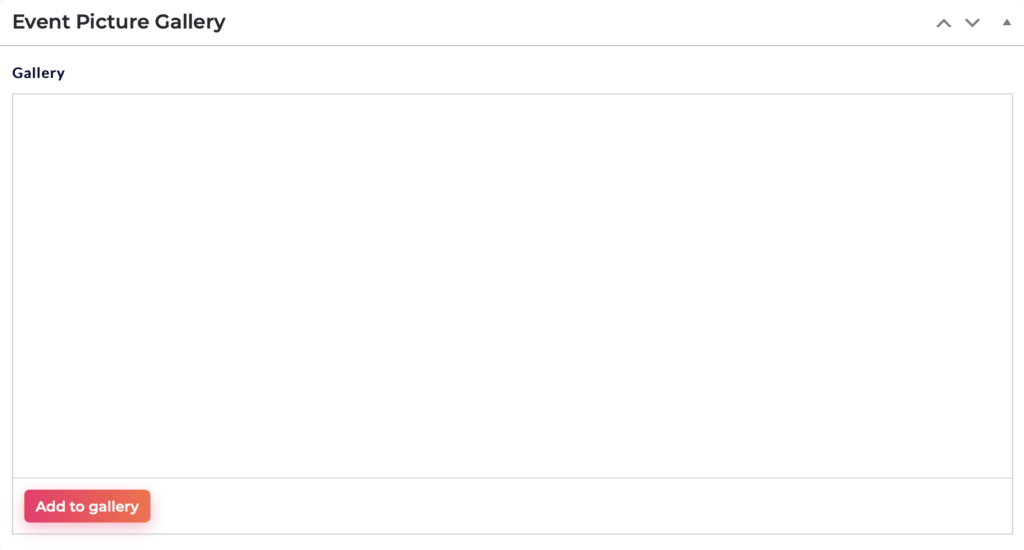Select the Event Picture Gallery heading
Screen dimensions: 1024x550
coord(119,22)
